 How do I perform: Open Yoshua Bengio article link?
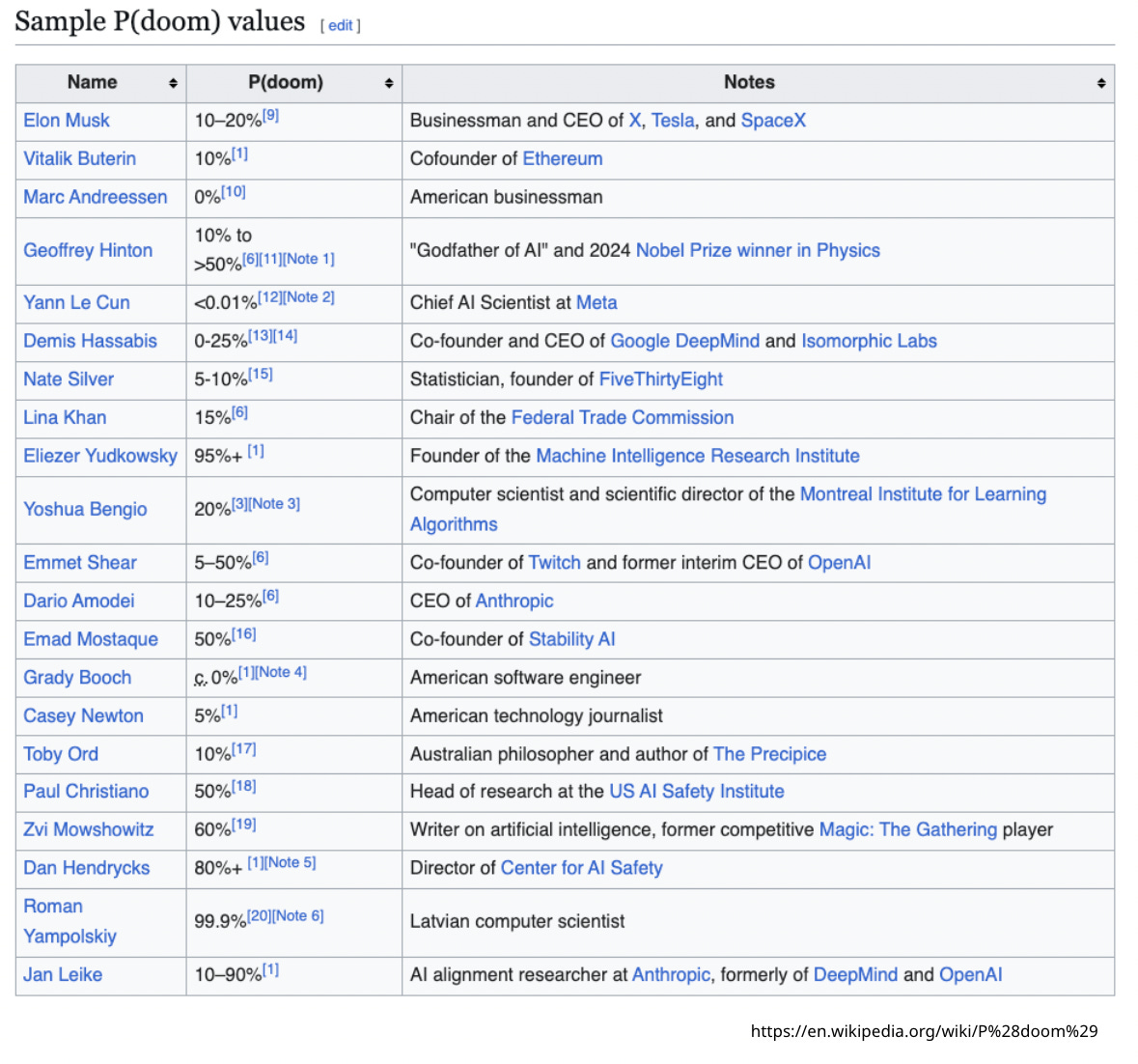pos(85,510)
